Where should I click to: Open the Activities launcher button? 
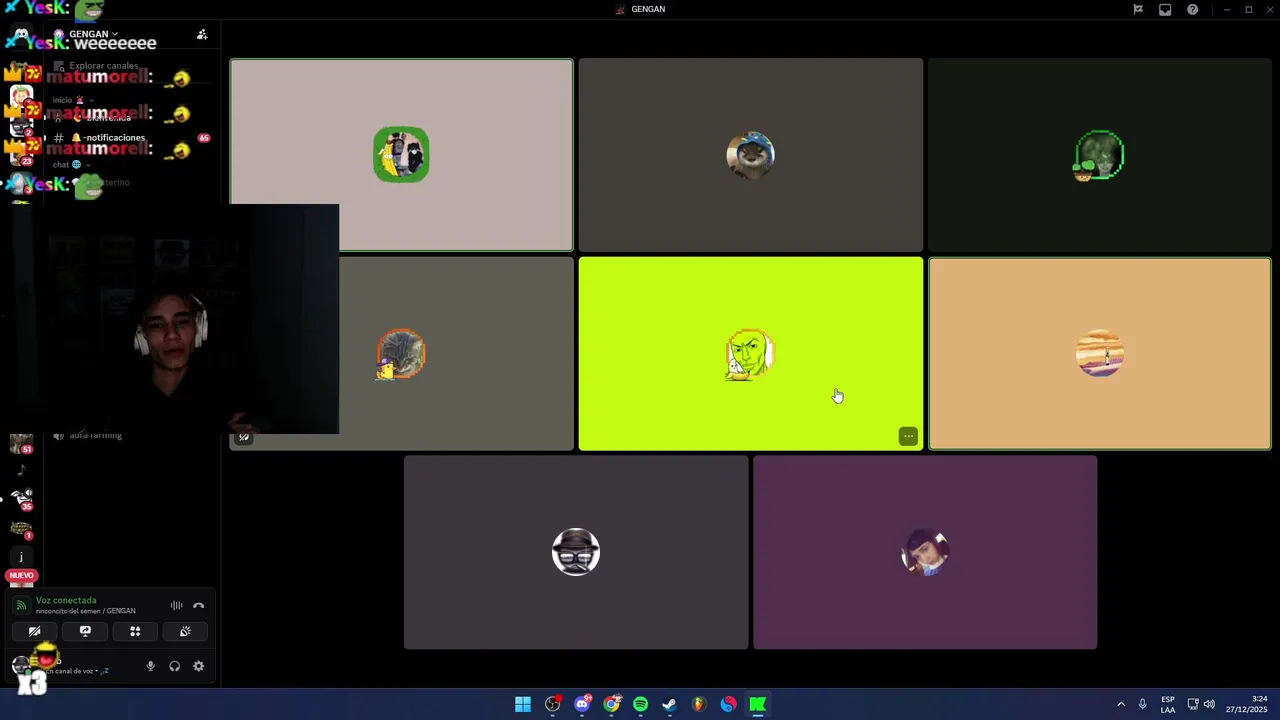click(135, 631)
